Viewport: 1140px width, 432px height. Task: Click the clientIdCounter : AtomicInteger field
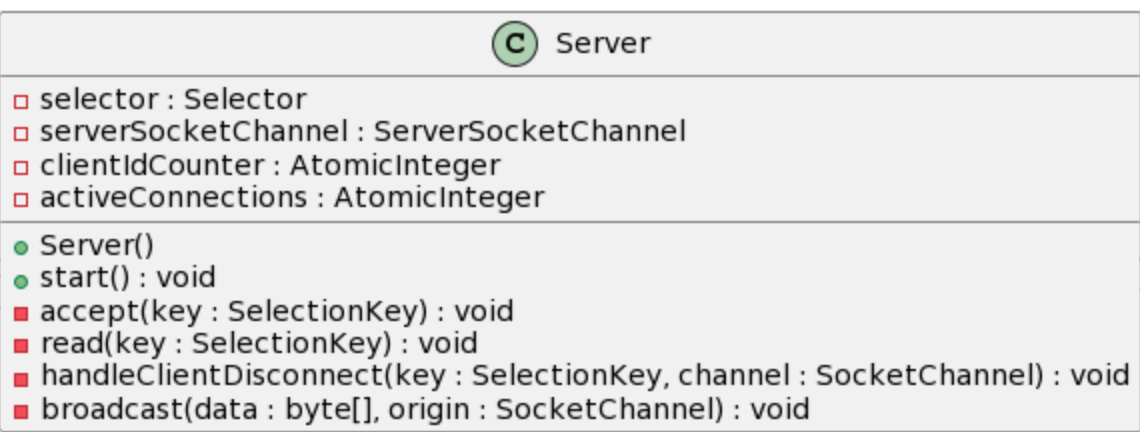pos(269,165)
